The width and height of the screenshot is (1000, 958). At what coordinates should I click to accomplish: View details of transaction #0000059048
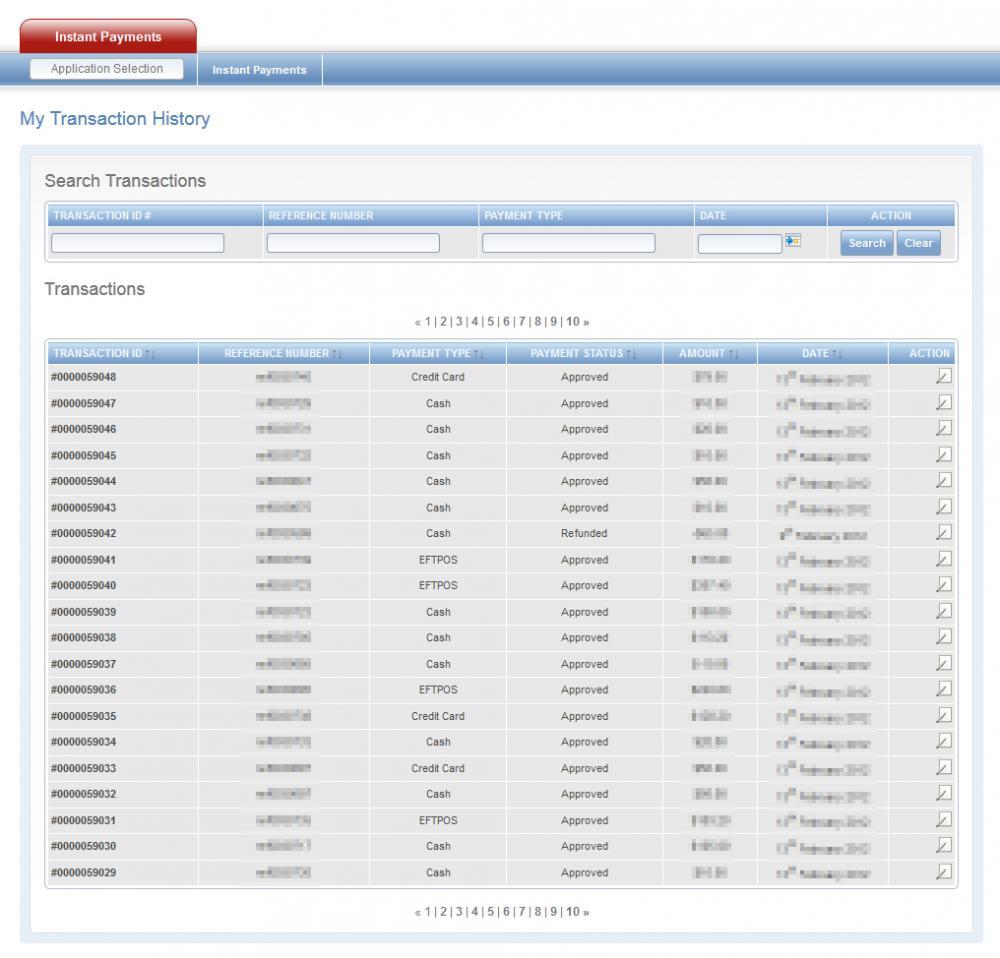(x=942, y=377)
